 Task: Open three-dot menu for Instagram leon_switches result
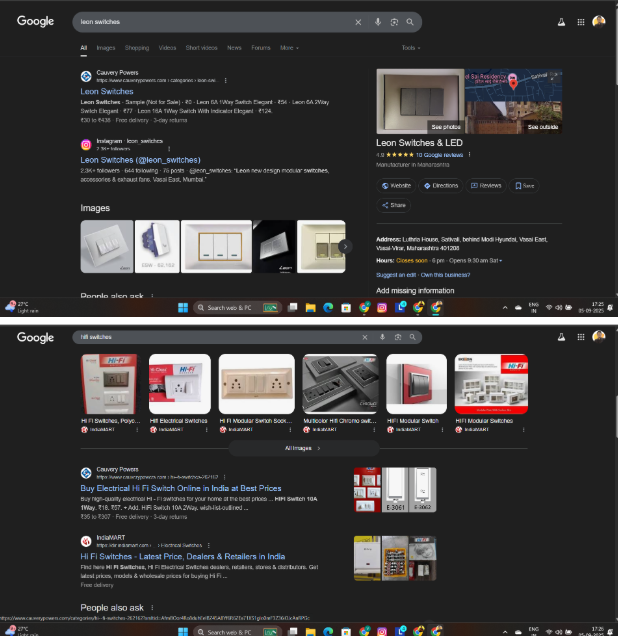(x=169, y=149)
